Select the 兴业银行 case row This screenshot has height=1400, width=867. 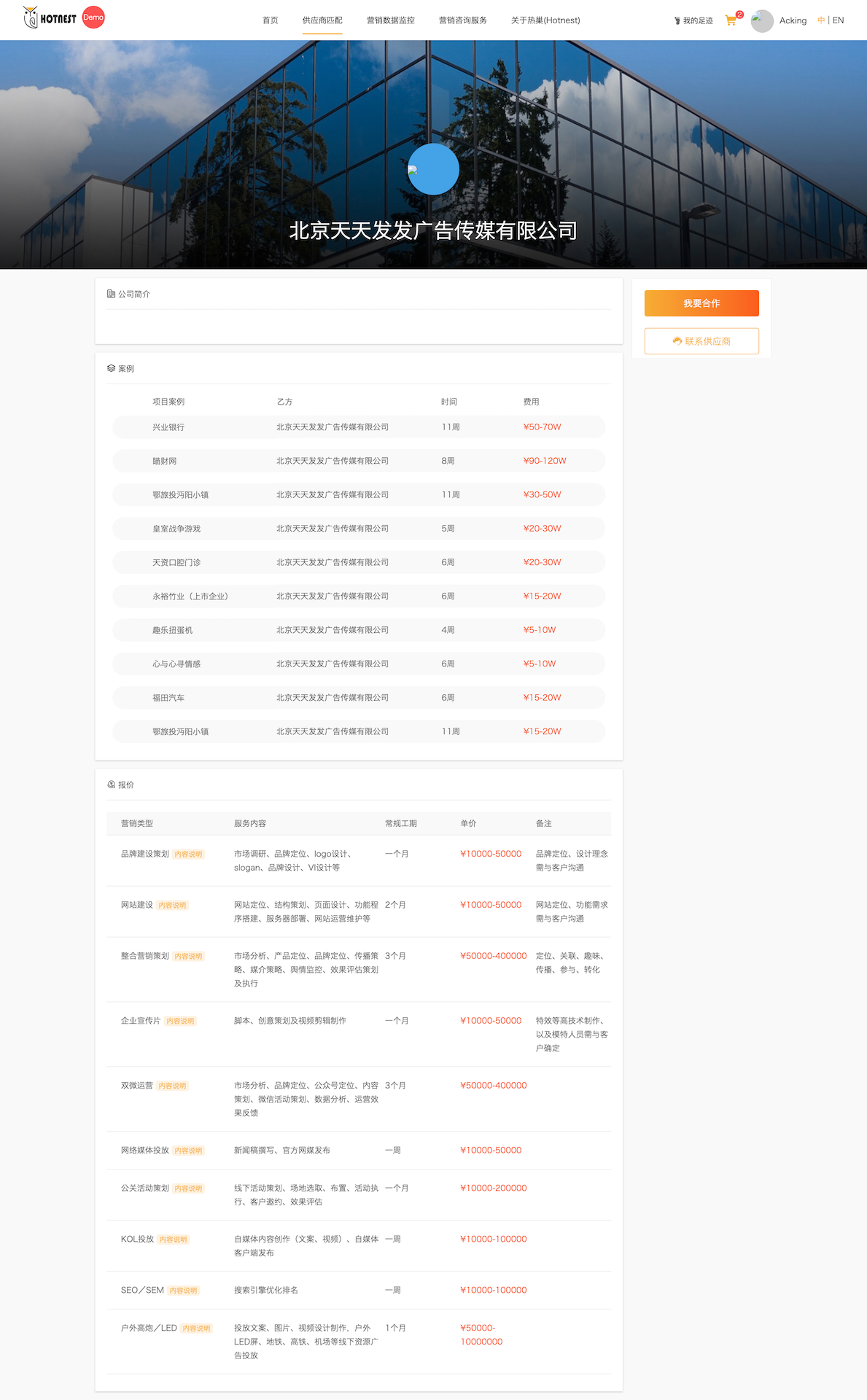(358, 427)
